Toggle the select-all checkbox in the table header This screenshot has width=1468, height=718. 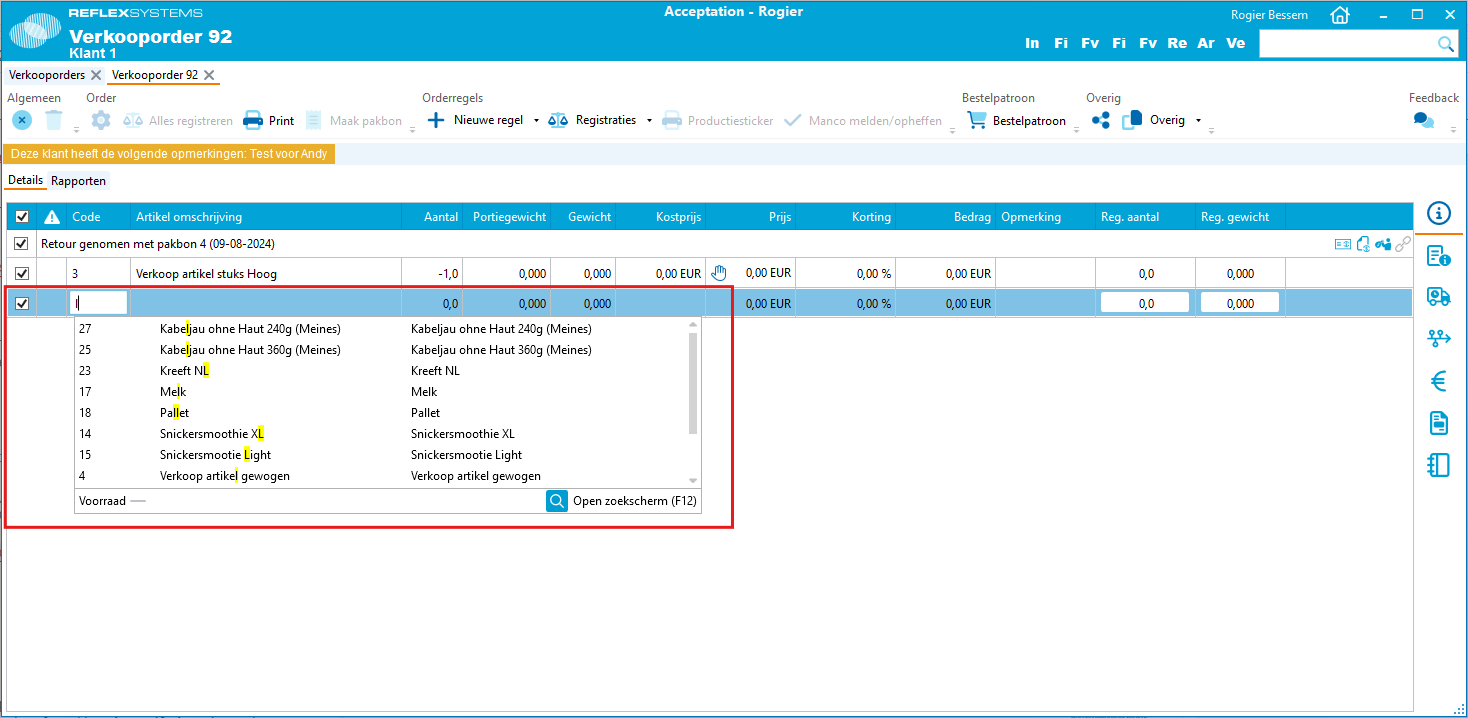[22, 217]
